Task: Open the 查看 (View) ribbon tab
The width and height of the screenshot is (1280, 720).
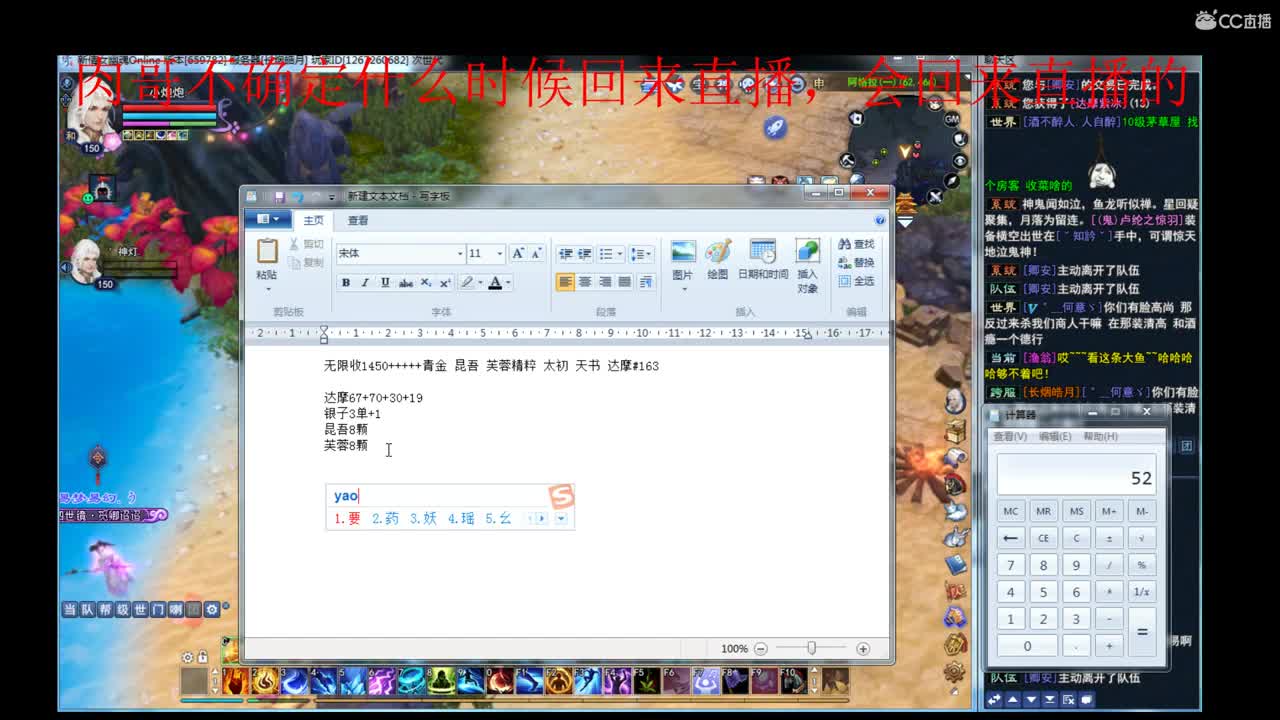Action: [x=358, y=220]
